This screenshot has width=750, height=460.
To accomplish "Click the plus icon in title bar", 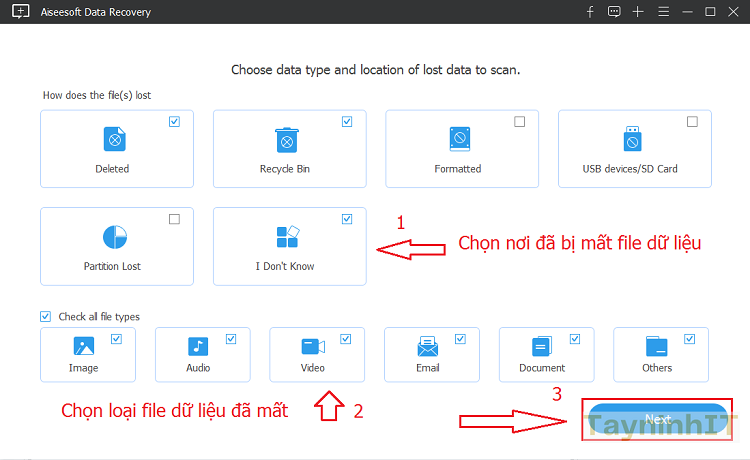I will (x=638, y=12).
